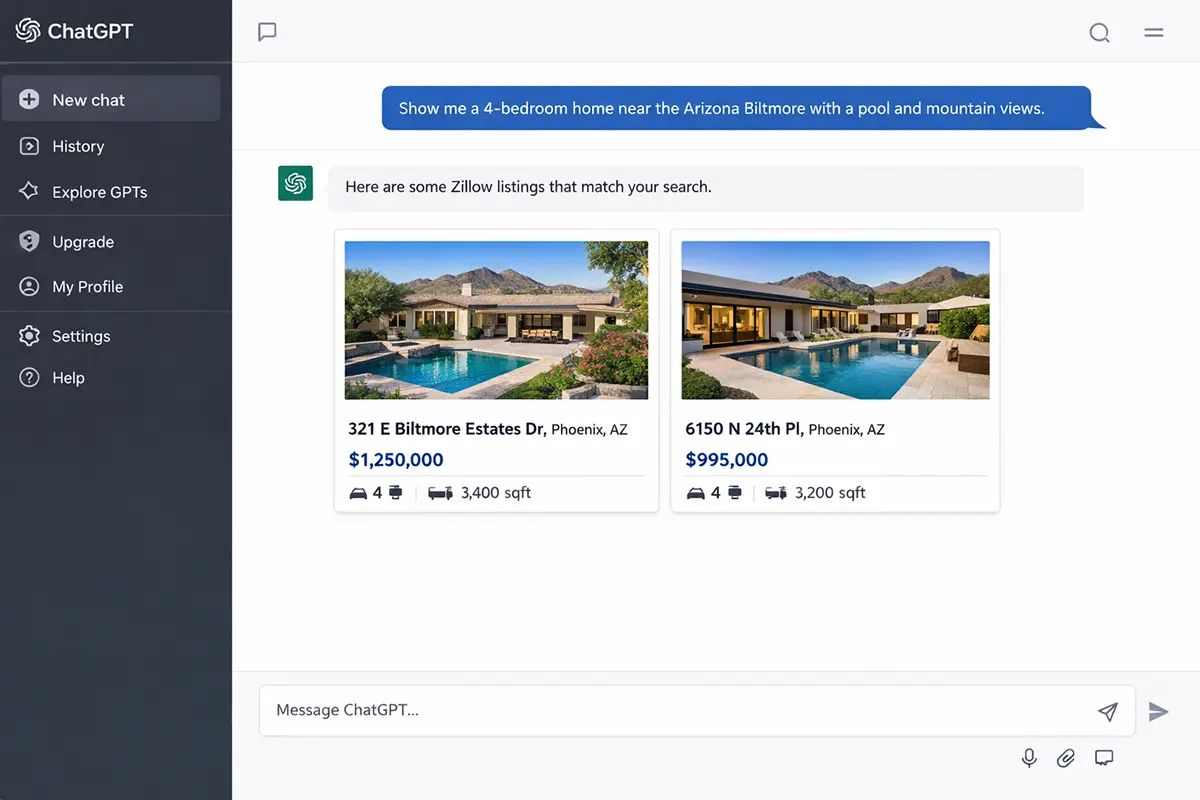Click the chat bubble icon in header
Screen dimensions: 1200x800
[x=267, y=32]
